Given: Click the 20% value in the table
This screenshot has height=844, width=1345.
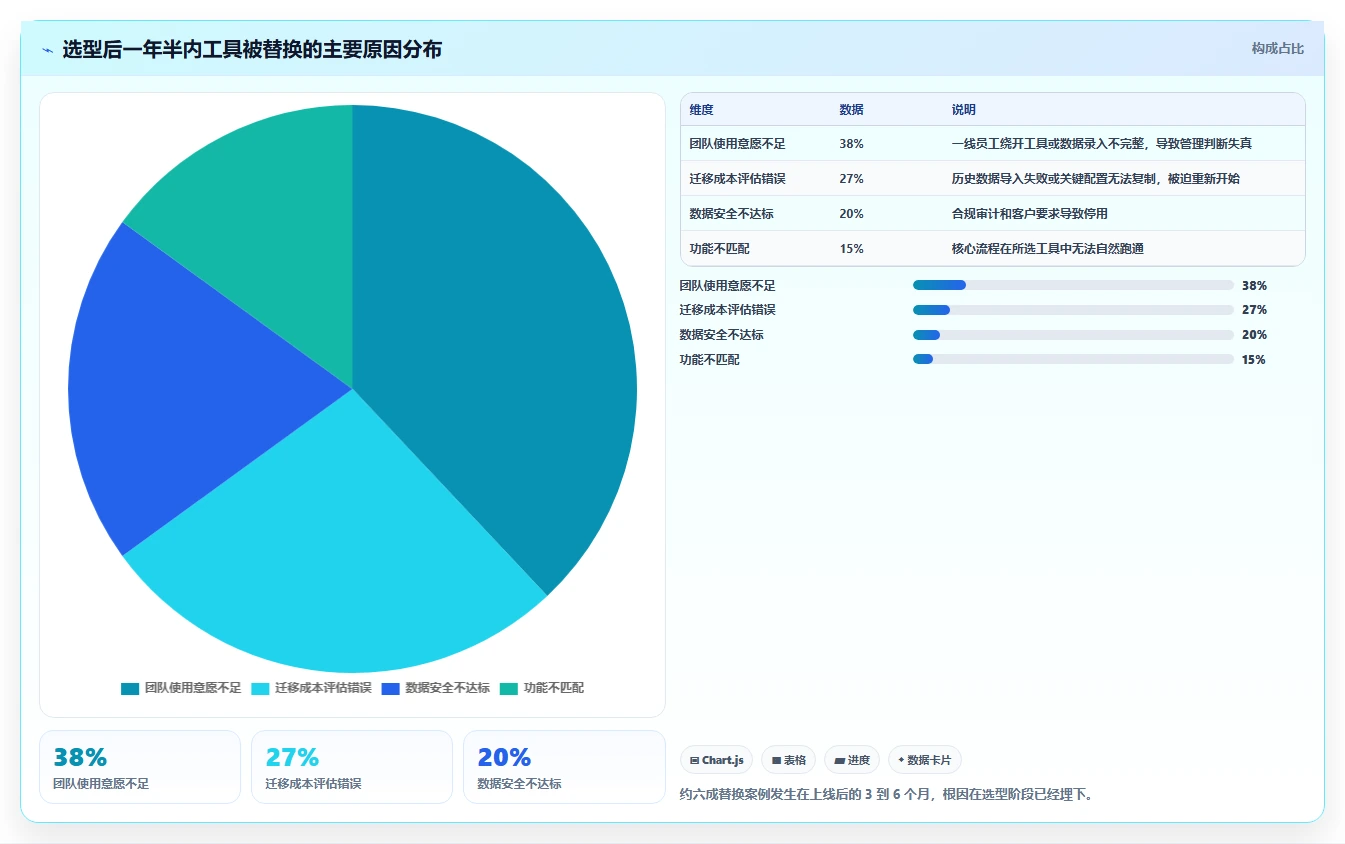Looking at the screenshot, I should pos(852,214).
